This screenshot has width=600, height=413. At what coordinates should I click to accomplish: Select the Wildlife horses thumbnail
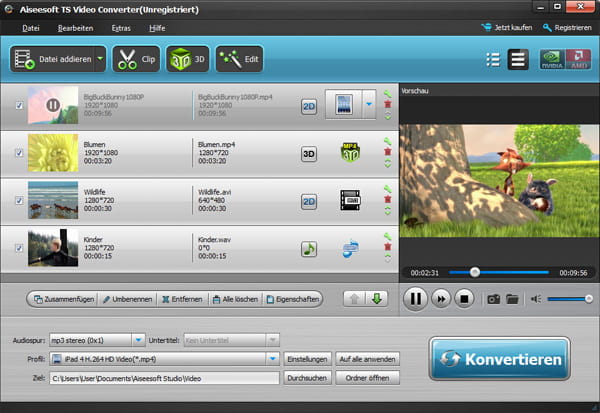pyautogui.click(x=53, y=200)
